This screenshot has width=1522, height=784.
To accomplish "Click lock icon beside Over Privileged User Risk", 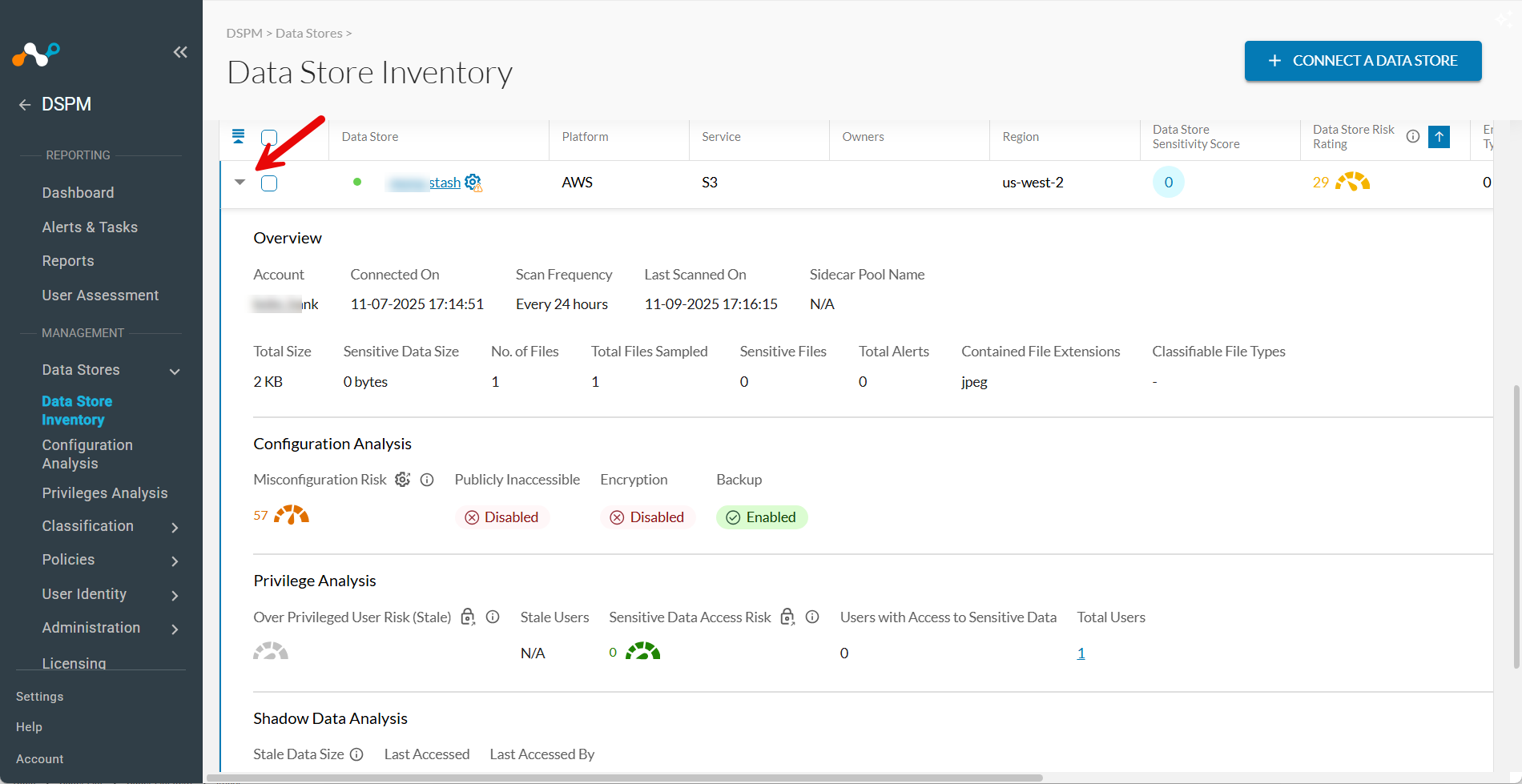I will 468,617.
